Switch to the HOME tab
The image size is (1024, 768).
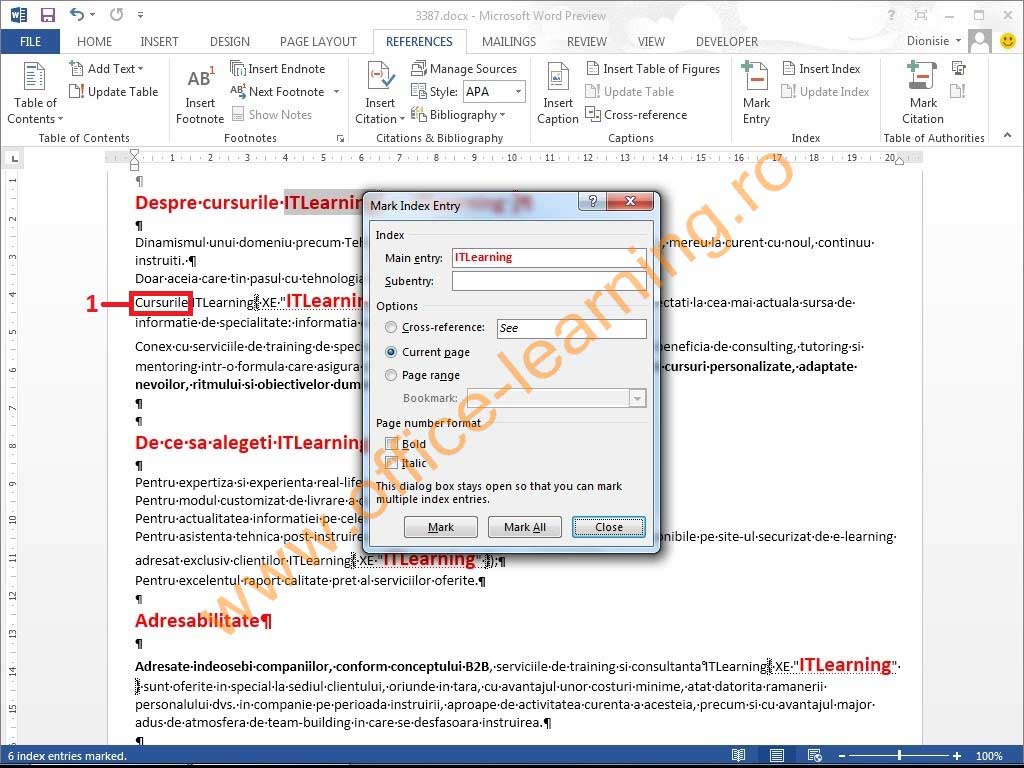pos(94,41)
